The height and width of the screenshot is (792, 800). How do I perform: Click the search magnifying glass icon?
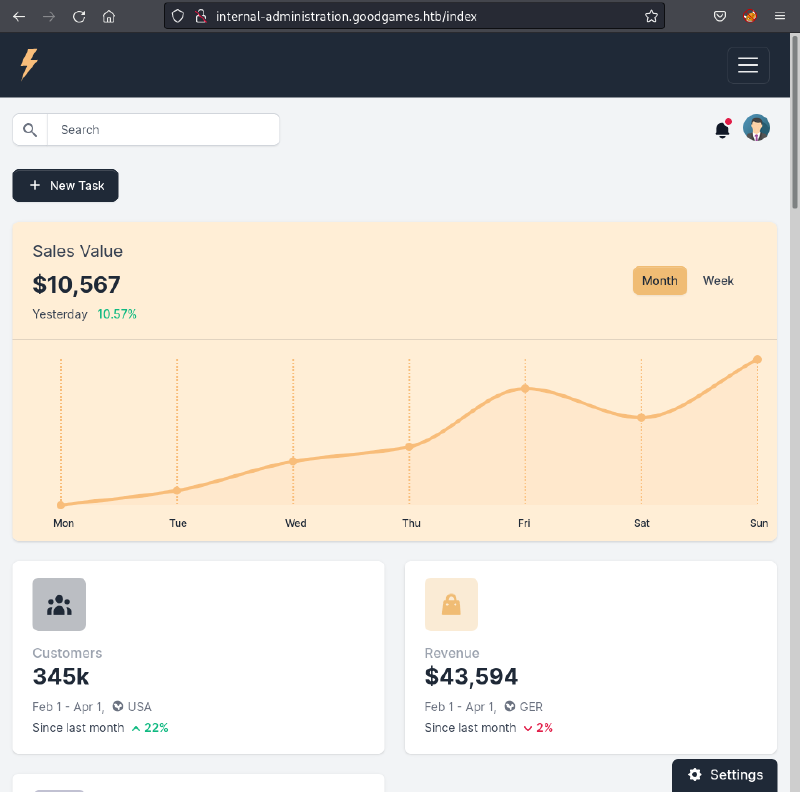click(x=29, y=129)
